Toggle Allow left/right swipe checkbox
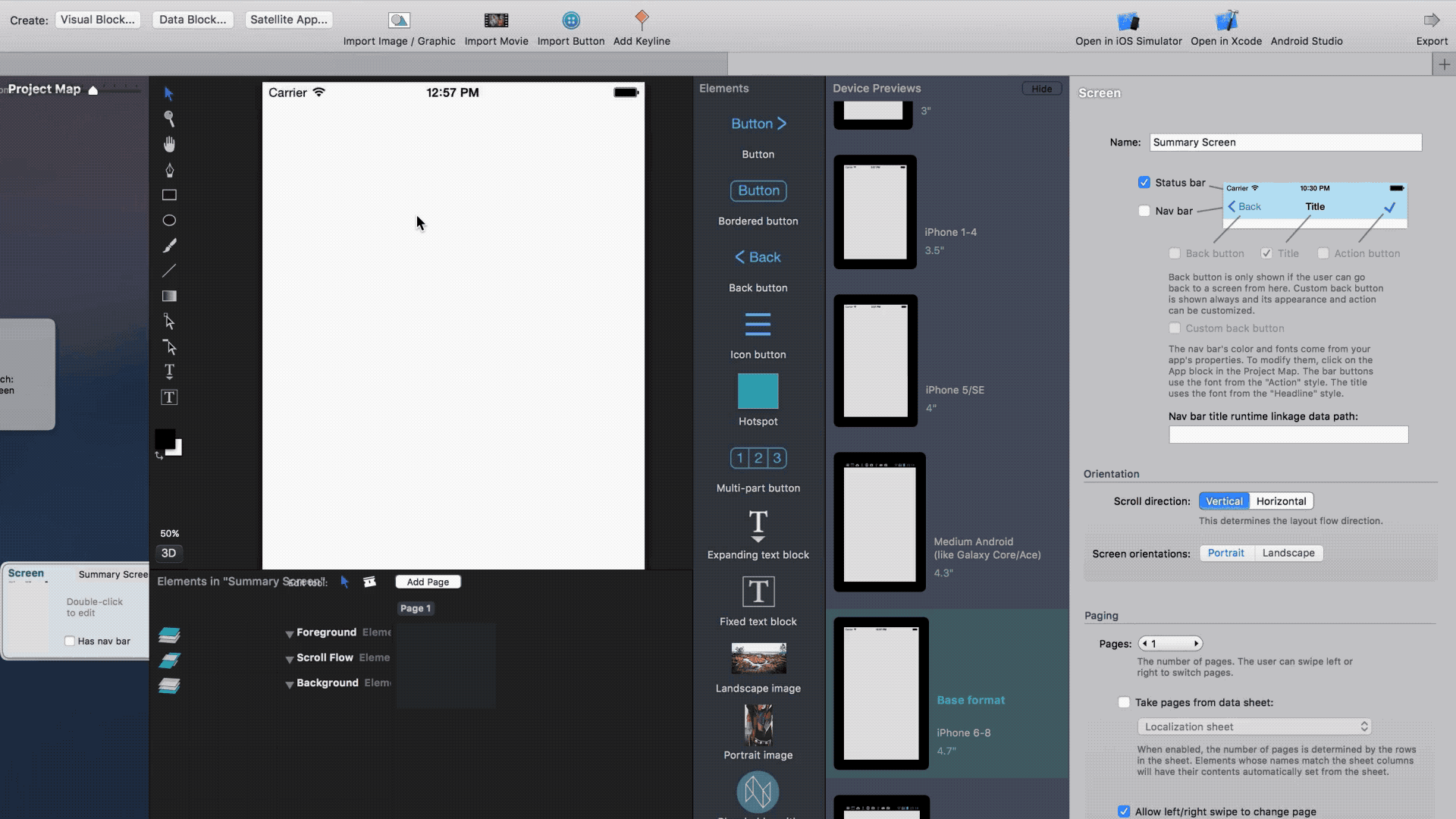Viewport: 1456px width, 819px height. [x=1124, y=811]
